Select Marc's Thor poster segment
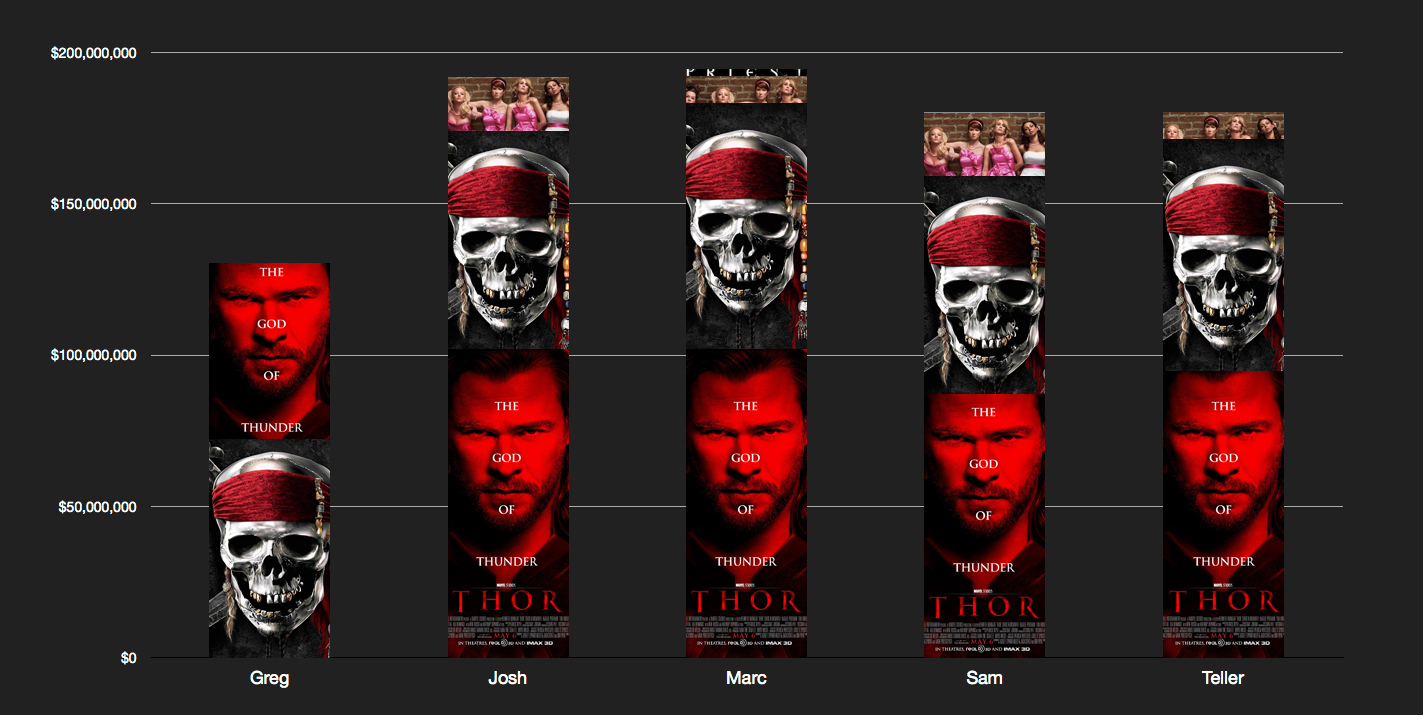The width and height of the screenshot is (1423, 715). (746, 503)
